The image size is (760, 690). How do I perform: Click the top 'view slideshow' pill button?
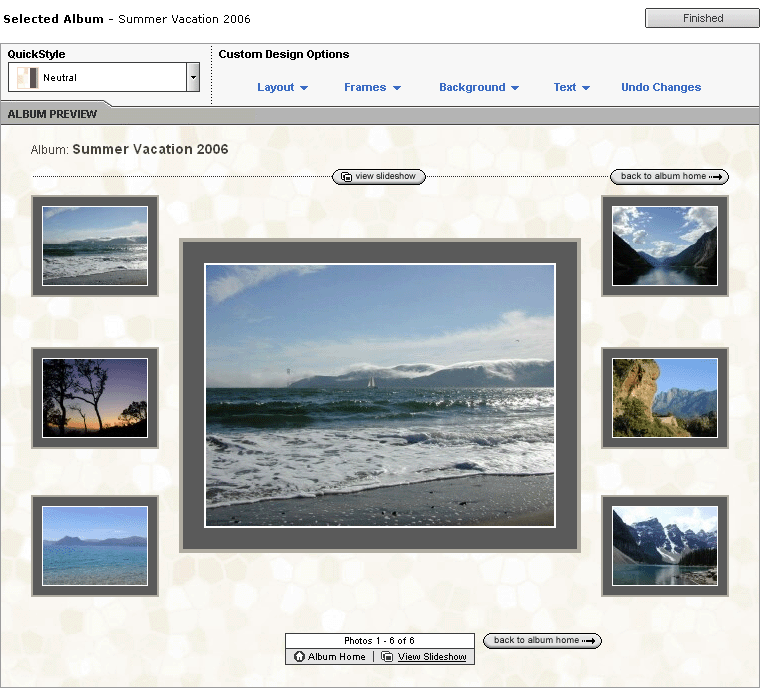[379, 176]
